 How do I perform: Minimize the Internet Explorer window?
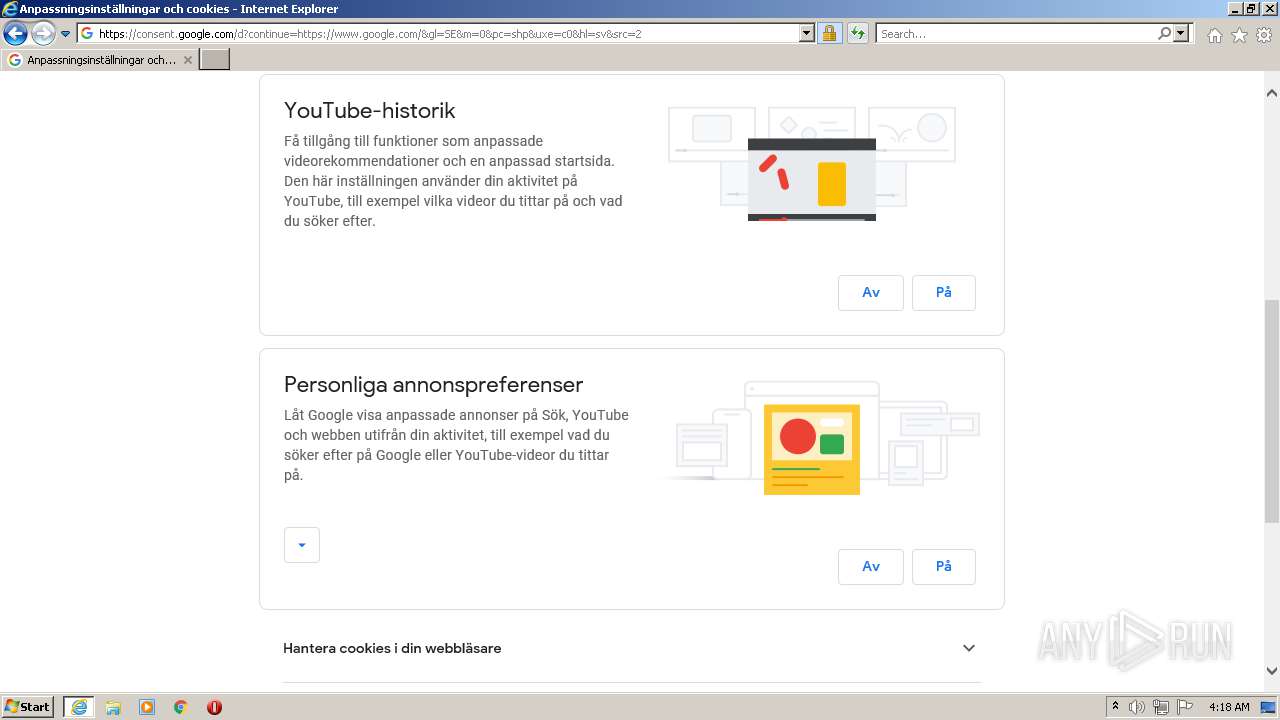click(x=1233, y=9)
